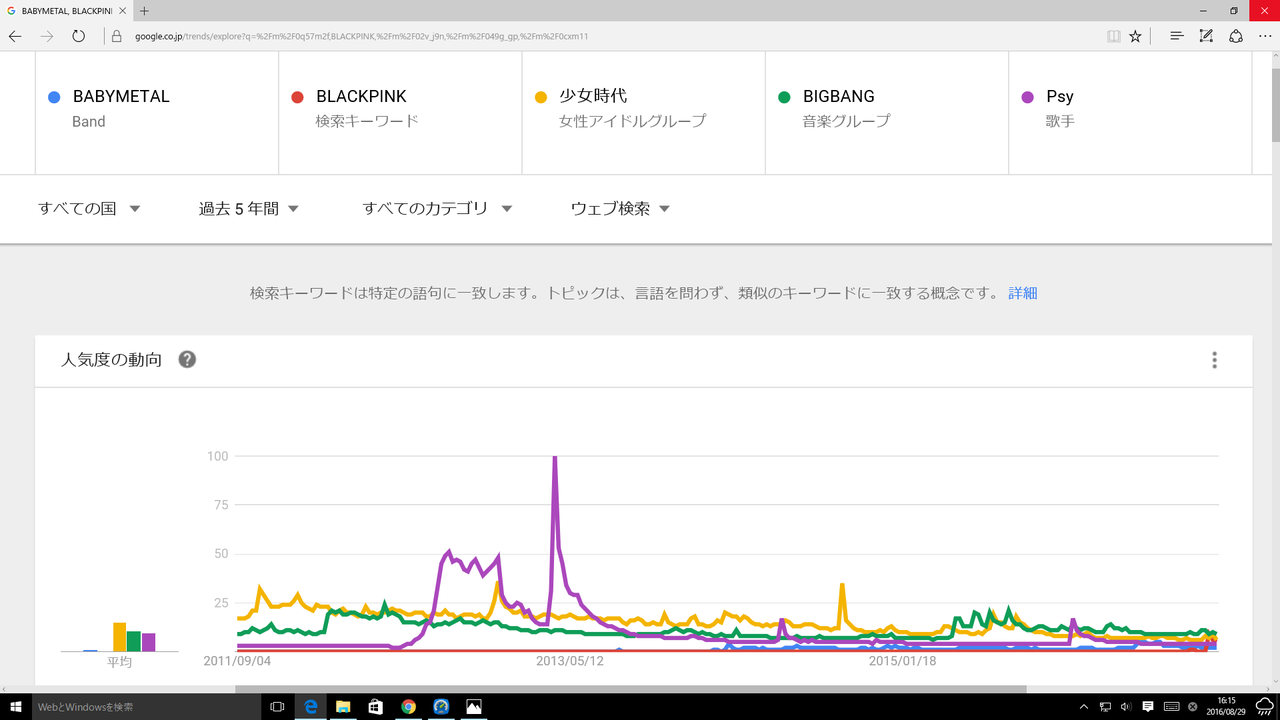Select the BABYMETAL, BLACKPINK browser tab

tap(65, 10)
